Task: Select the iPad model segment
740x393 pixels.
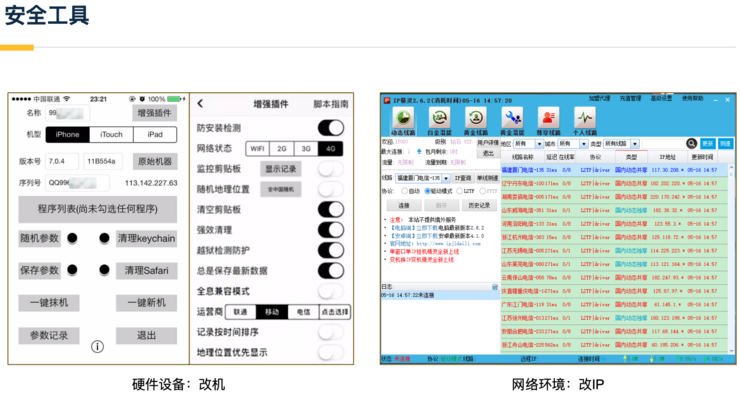Action: [x=155, y=134]
